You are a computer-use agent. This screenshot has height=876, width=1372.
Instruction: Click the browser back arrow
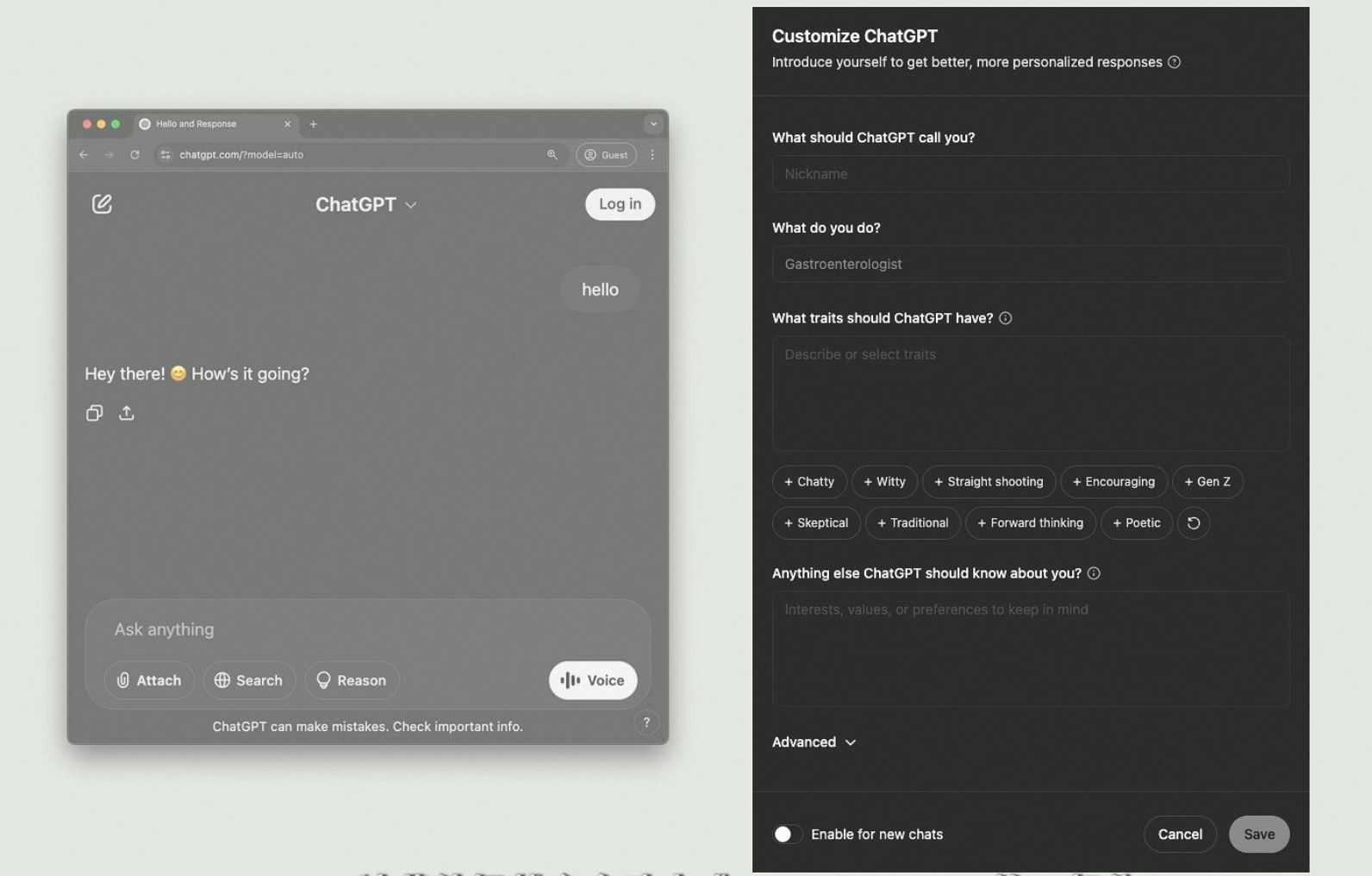click(x=84, y=155)
